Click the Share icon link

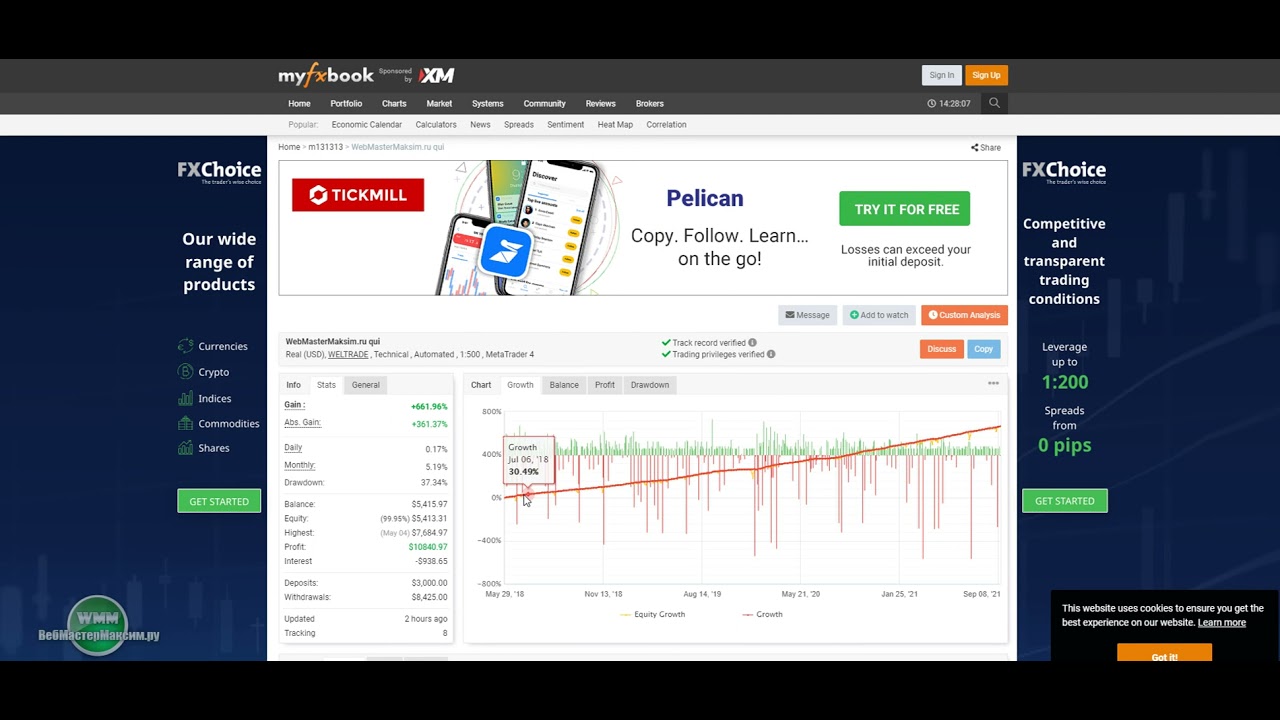point(985,147)
